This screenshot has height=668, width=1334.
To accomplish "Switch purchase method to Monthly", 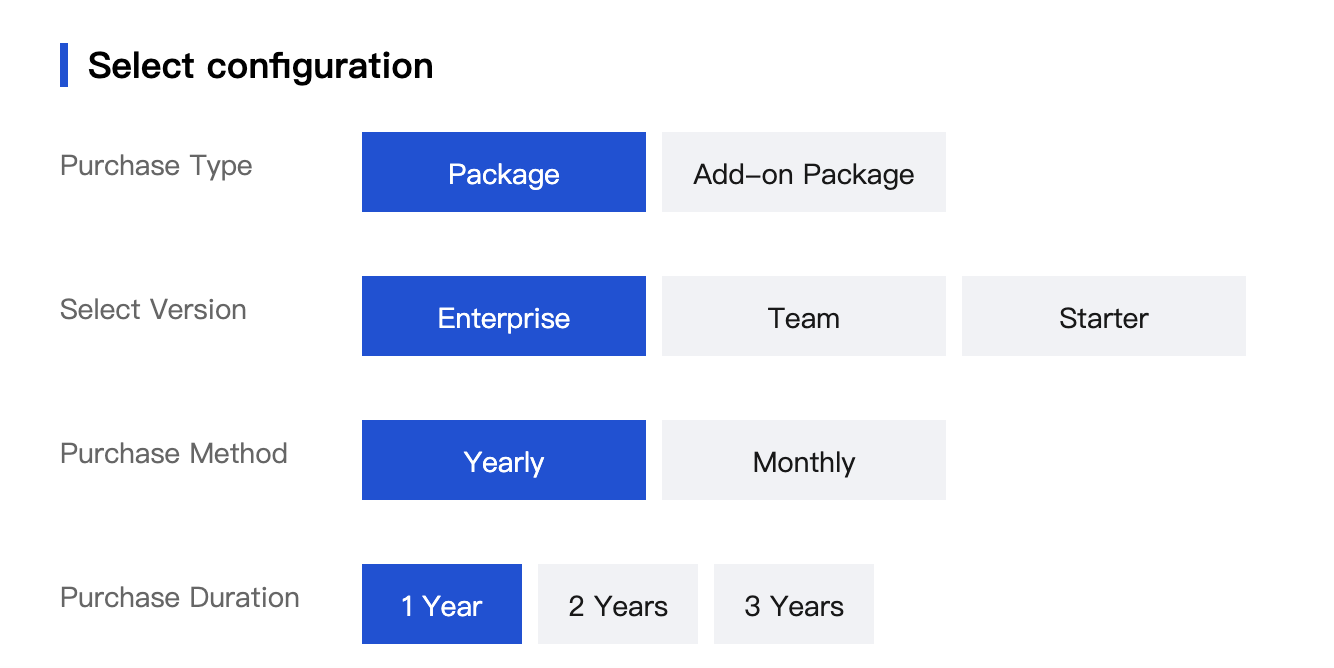I will pos(803,460).
